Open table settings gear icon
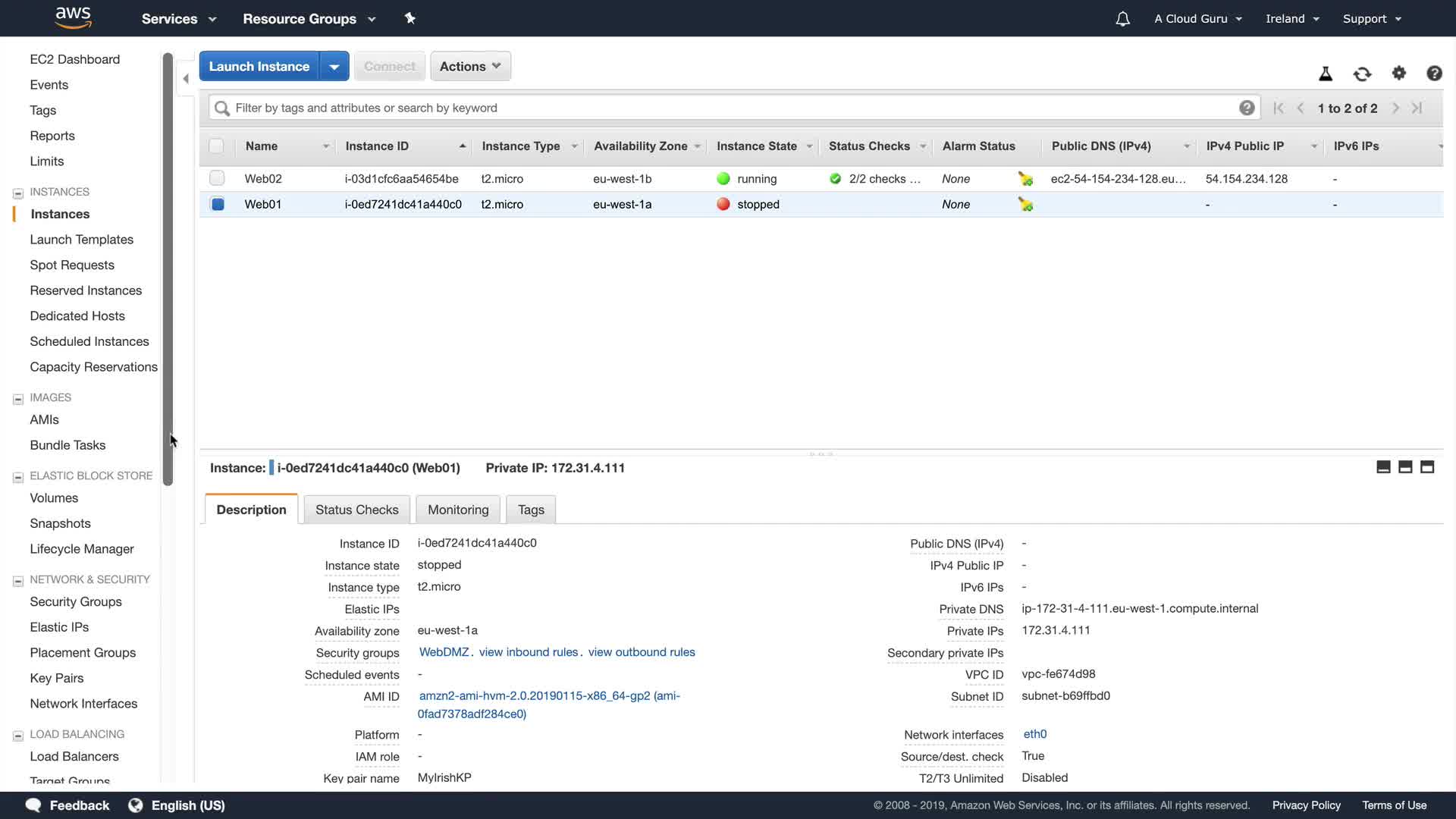1456x819 pixels. 1399,73
